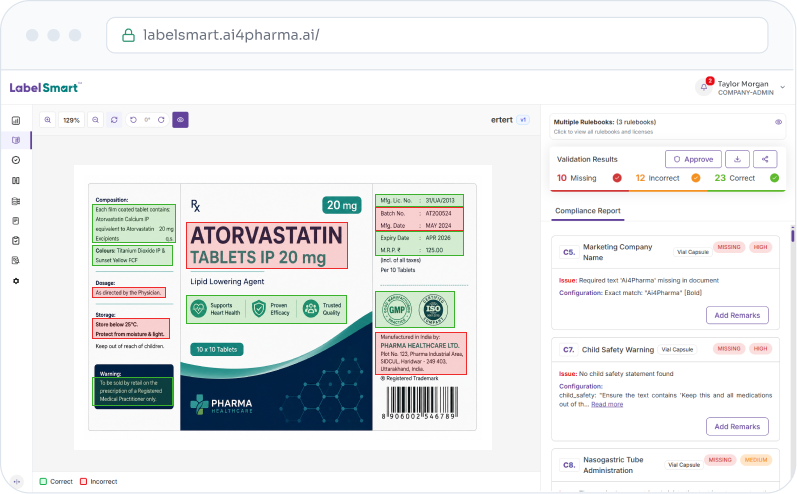Select the Batch No. and Mfg. Date region
The width and height of the screenshot is (797, 494).
pyautogui.click(x=419, y=219)
